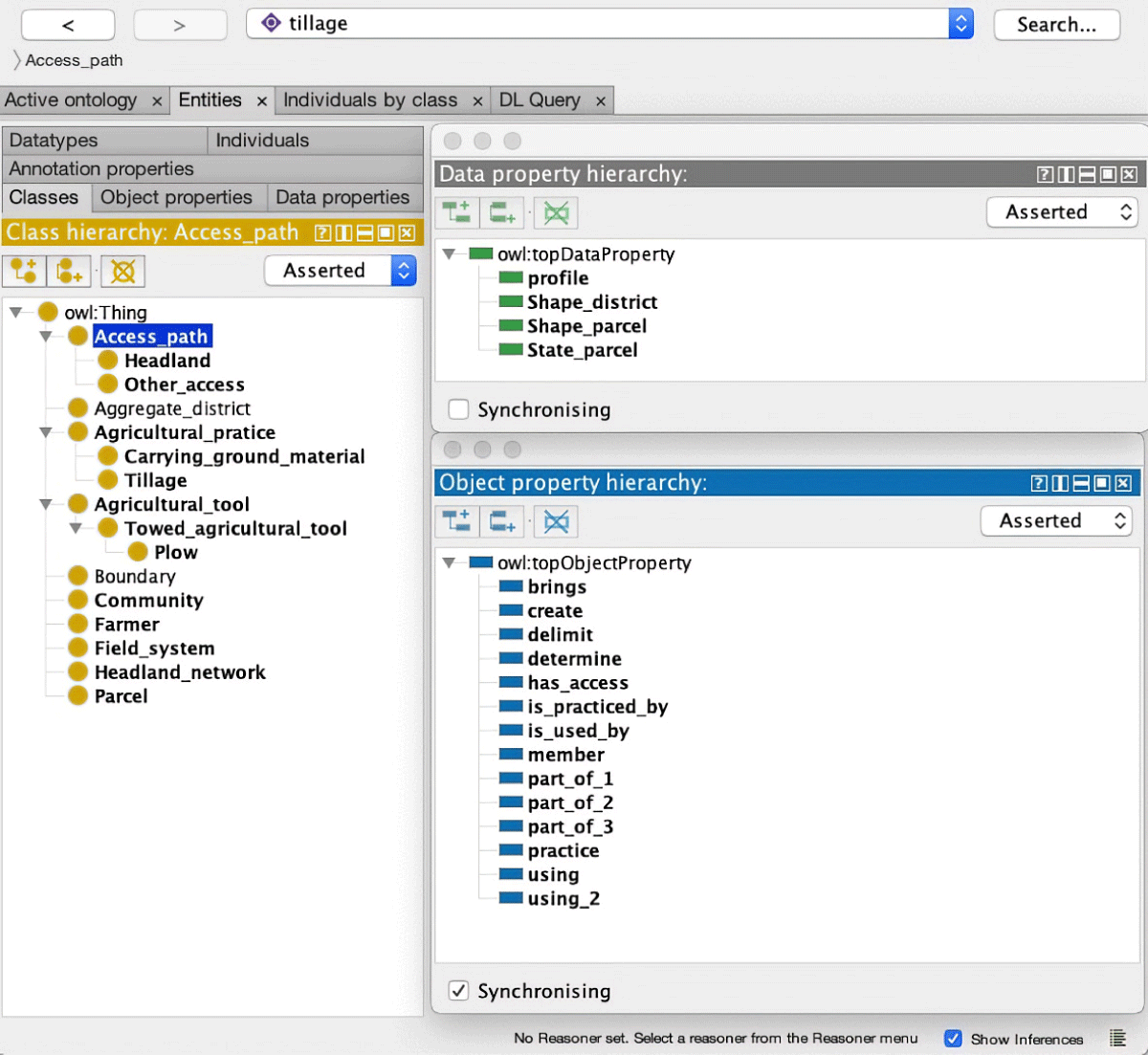The height and width of the screenshot is (1055, 1148).
Task: Click the delete class icon
Action: pos(122,272)
